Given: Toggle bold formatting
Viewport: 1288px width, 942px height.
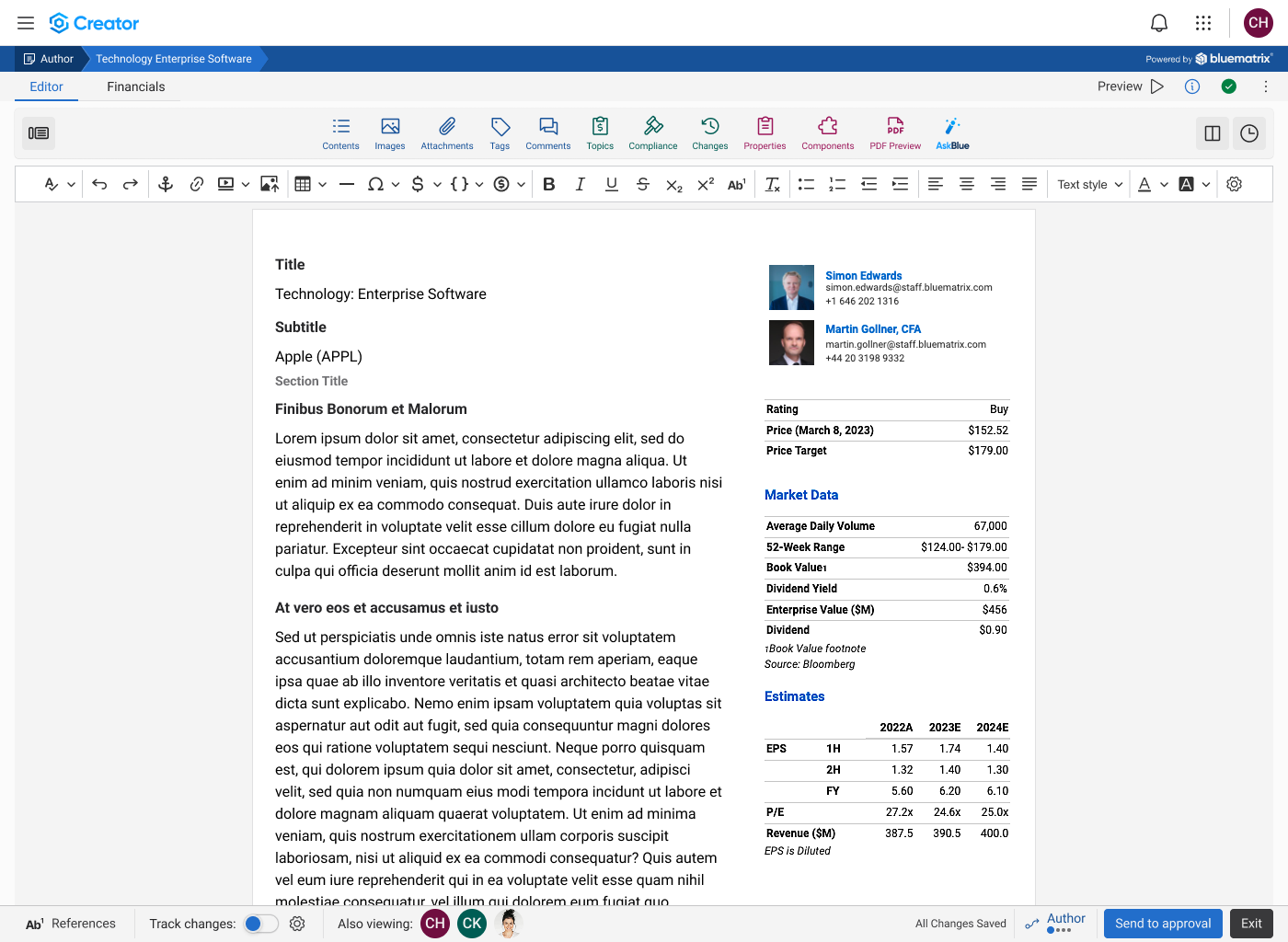Looking at the screenshot, I should point(549,184).
